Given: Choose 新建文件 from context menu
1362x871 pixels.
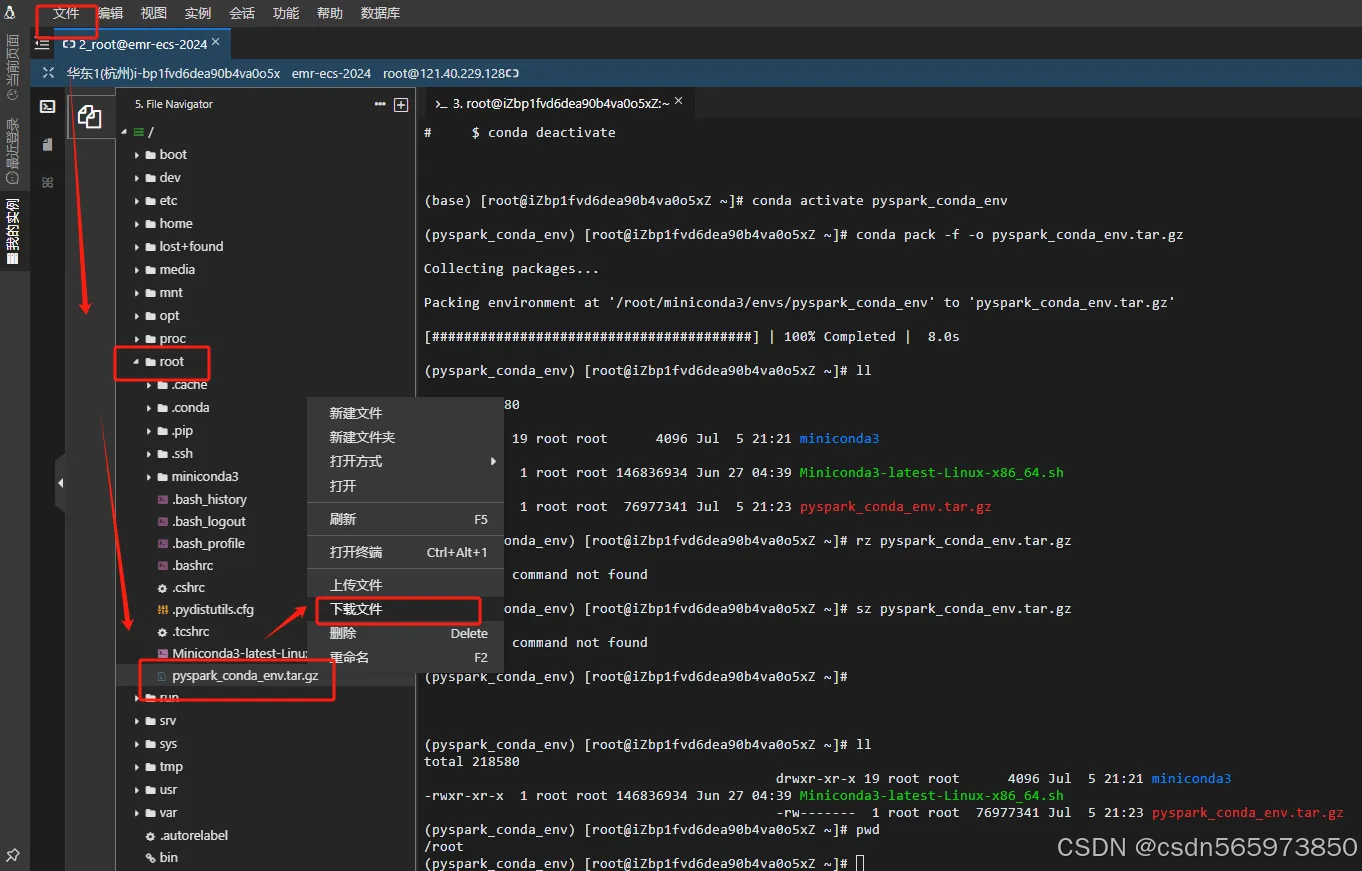Looking at the screenshot, I should (x=405, y=413).
